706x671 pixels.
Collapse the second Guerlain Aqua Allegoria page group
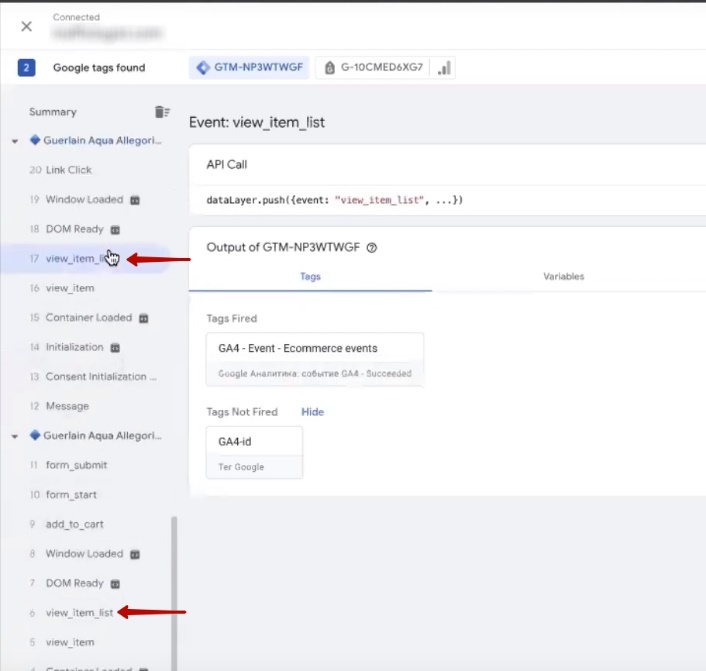click(15, 436)
